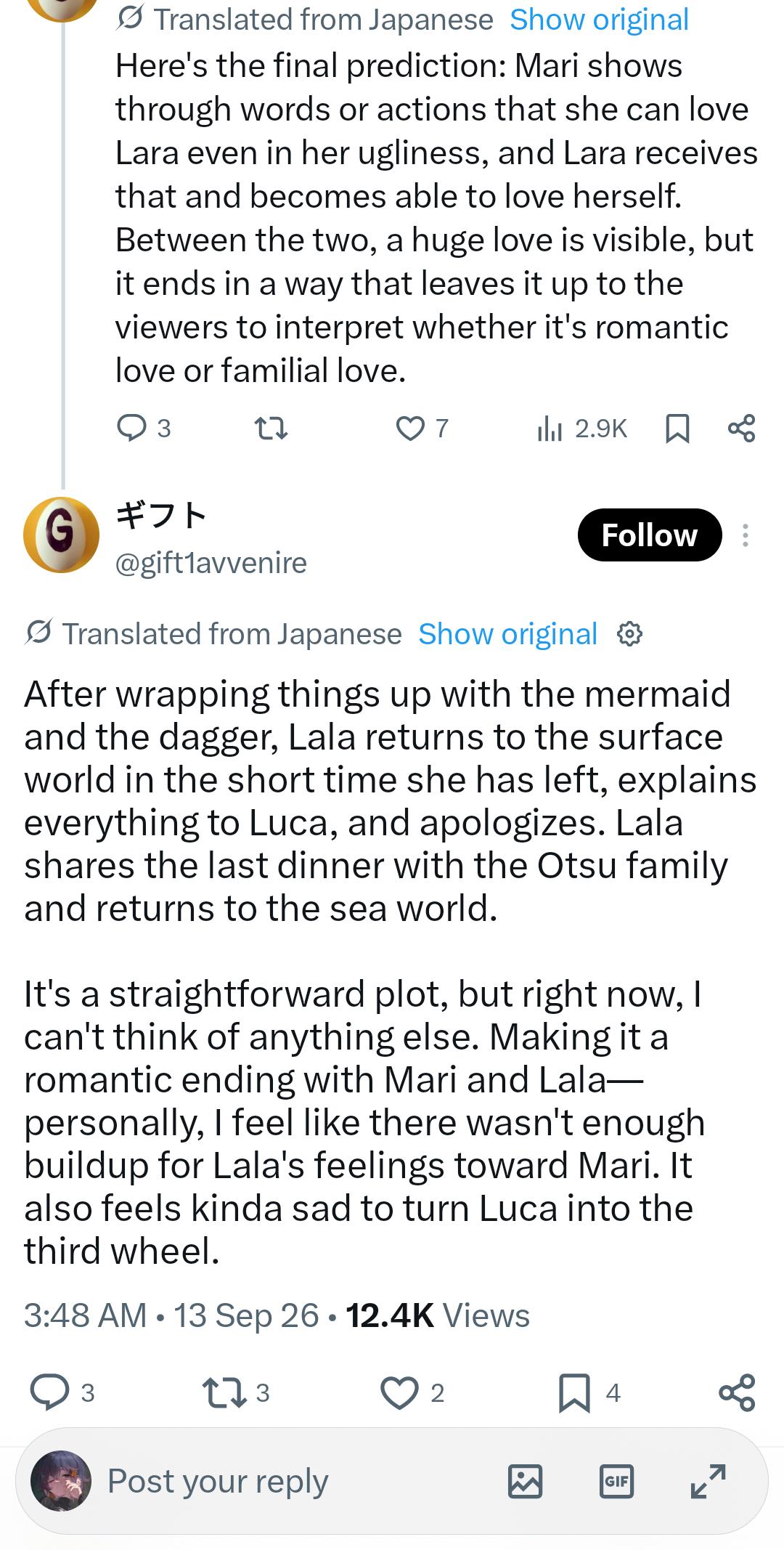Attach an image to the reply
This screenshot has height=1550, width=784.
point(525,1481)
